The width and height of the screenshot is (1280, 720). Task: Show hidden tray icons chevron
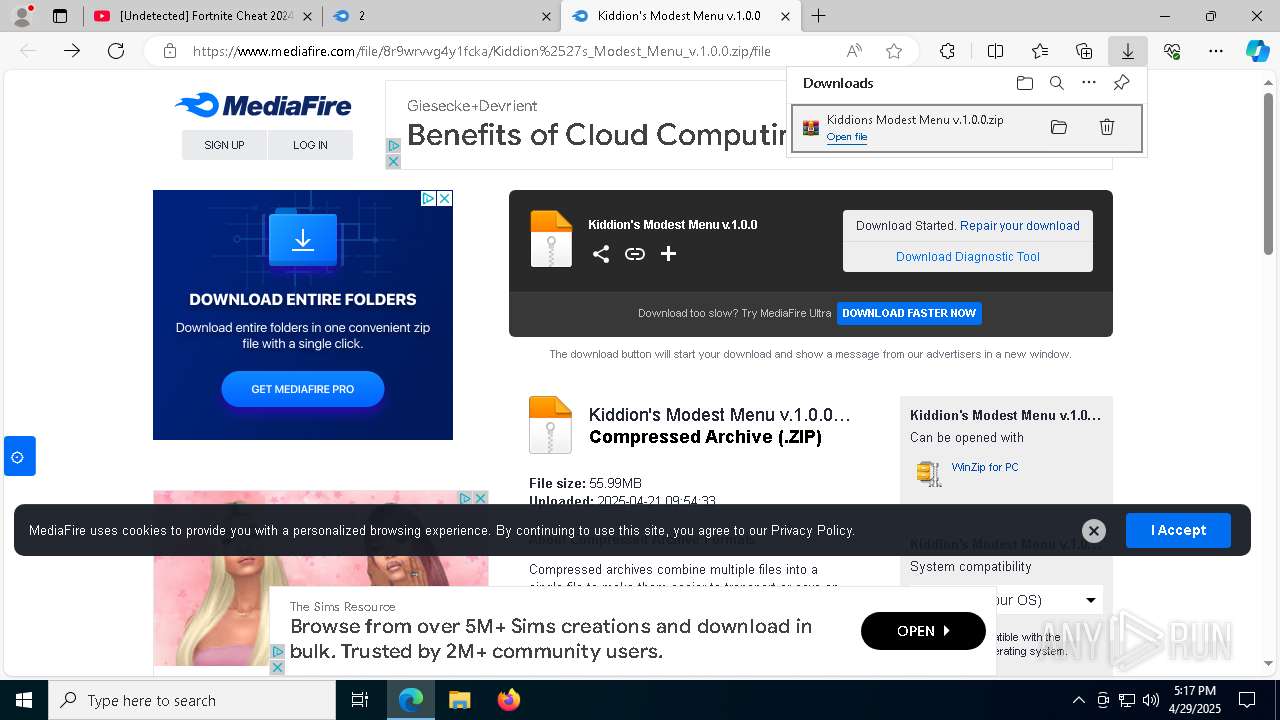click(x=1078, y=700)
